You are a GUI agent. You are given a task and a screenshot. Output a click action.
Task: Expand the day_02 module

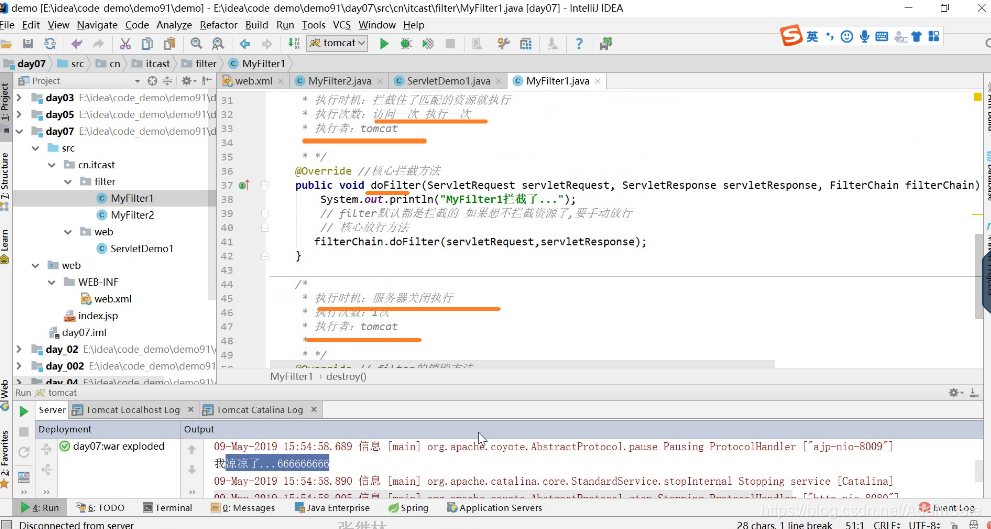(x=19, y=349)
